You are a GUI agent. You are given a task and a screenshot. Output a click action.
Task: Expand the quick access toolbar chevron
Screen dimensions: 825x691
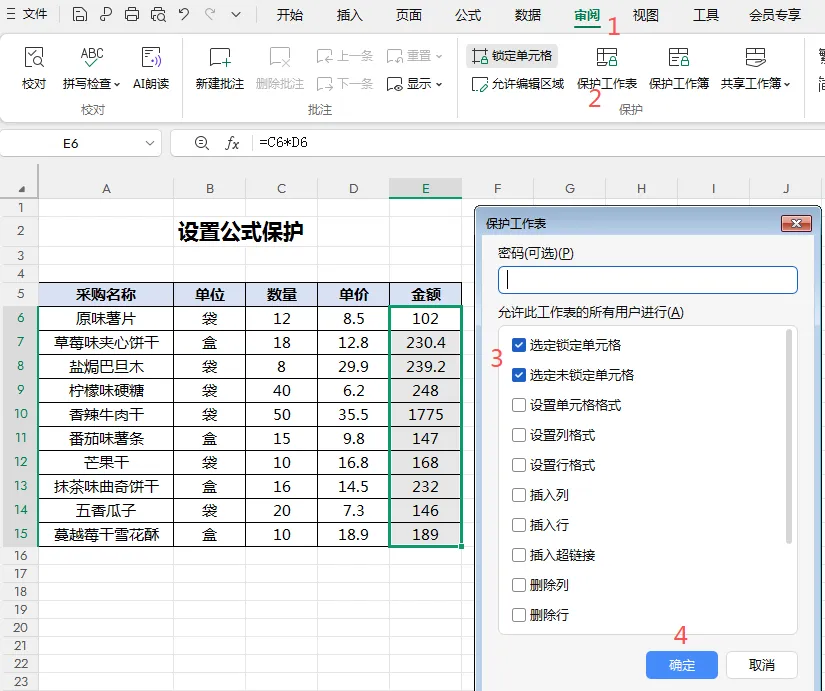[236, 15]
